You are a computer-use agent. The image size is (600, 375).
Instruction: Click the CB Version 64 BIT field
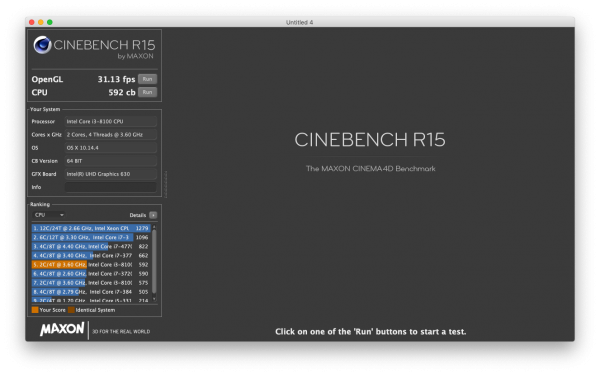click(111, 161)
